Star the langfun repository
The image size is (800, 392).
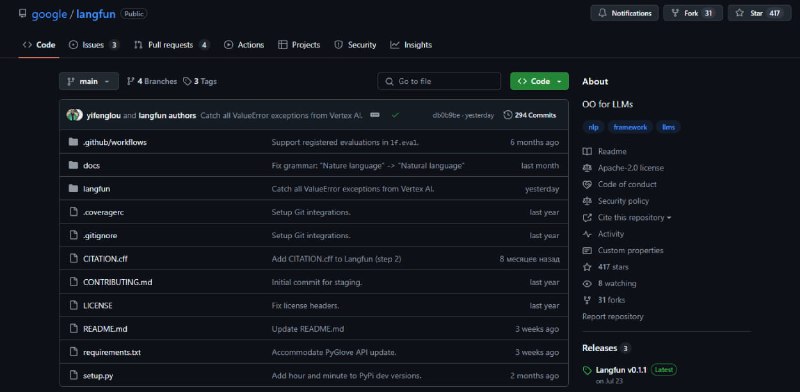pos(760,13)
